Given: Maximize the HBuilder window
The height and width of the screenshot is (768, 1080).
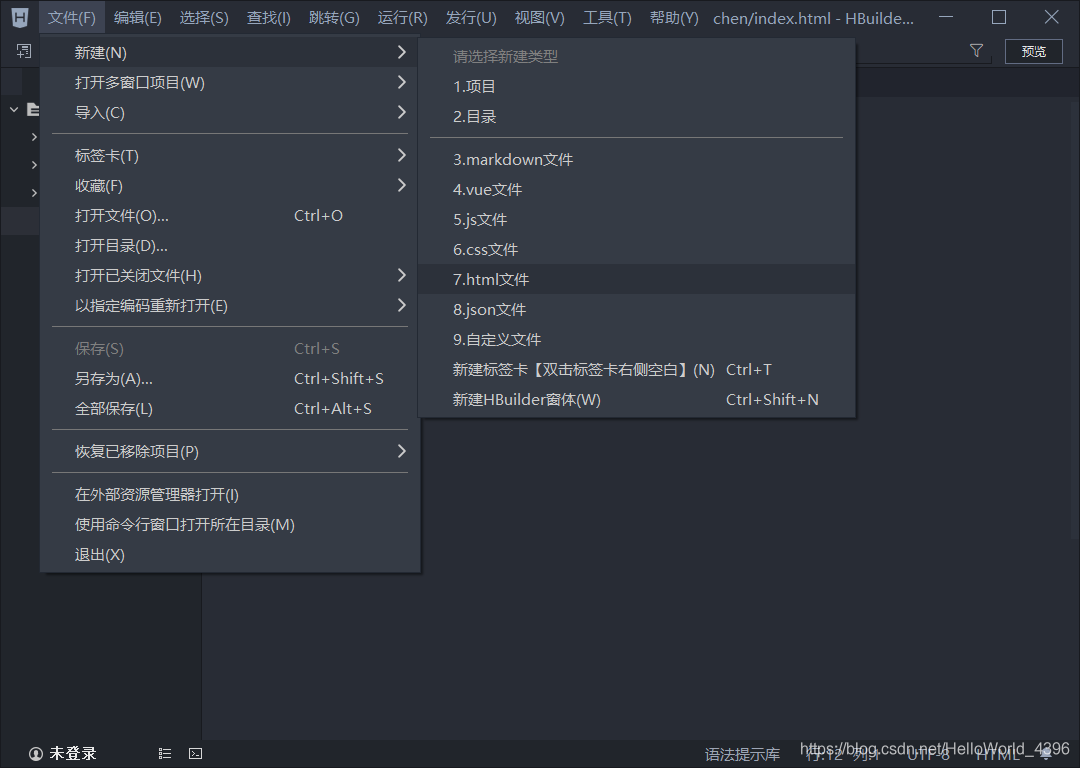Looking at the screenshot, I should pos(999,17).
